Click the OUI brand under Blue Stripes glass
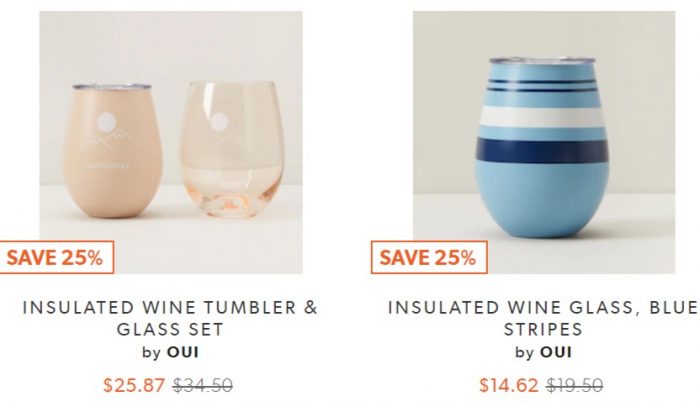Image resolution: width=700 pixels, height=402 pixels. point(556,352)
